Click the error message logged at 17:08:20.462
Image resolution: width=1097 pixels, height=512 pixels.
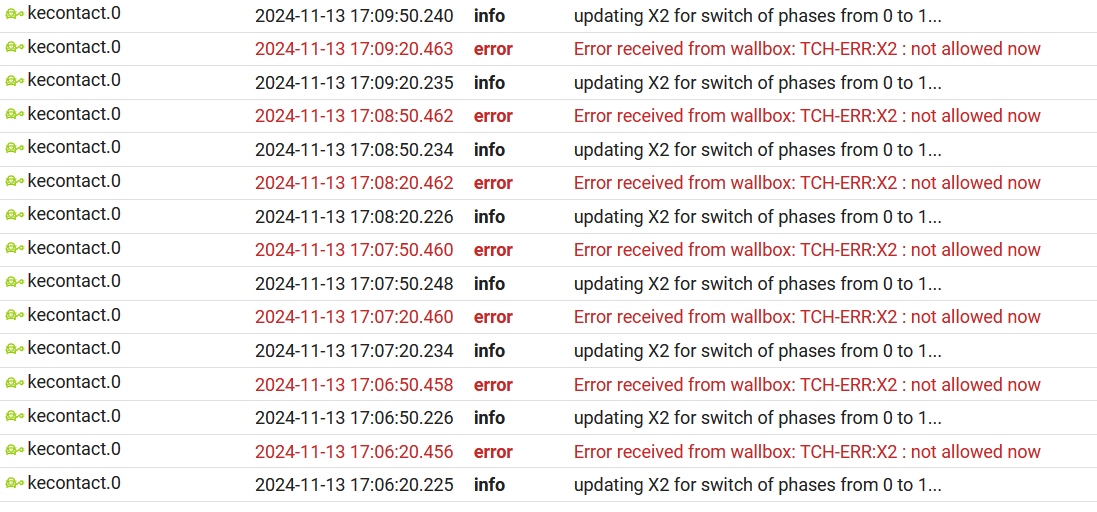click(807, 183)
